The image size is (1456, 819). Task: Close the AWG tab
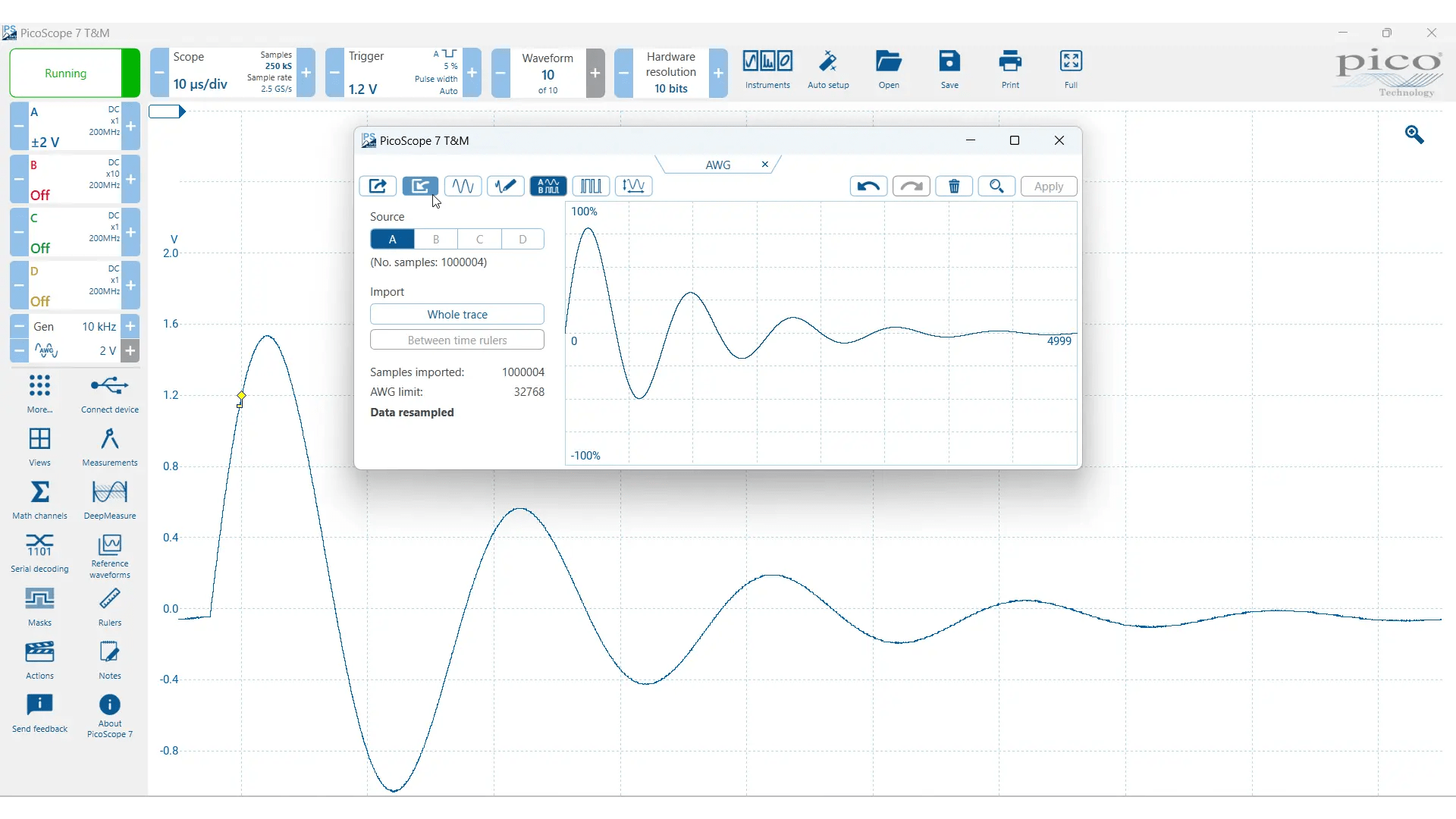[x=765, y=165]
